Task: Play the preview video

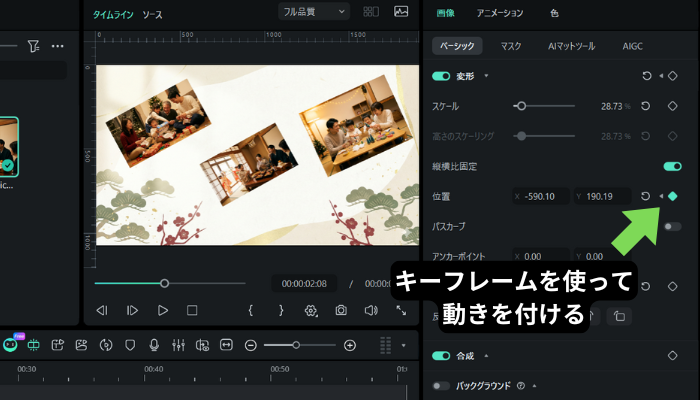Action: [162, 310]
